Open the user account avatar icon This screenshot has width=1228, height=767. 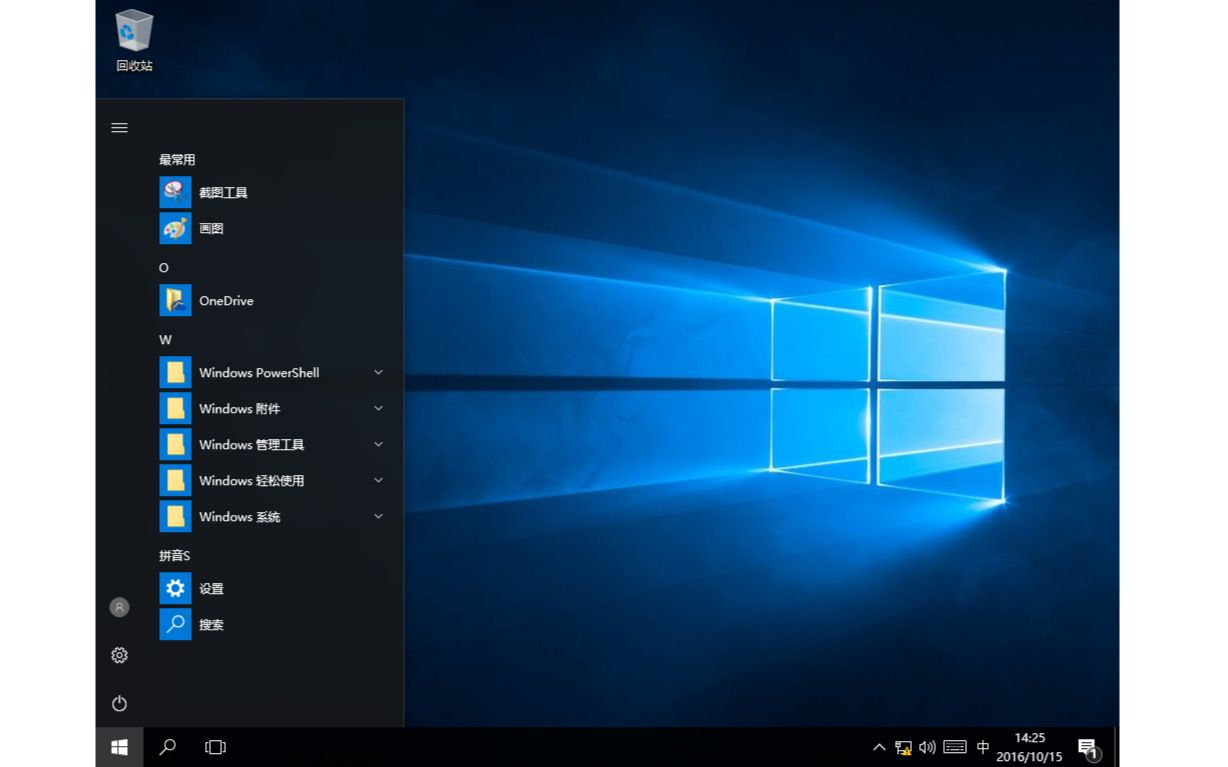pyautogui.click(x=119, y=606)
